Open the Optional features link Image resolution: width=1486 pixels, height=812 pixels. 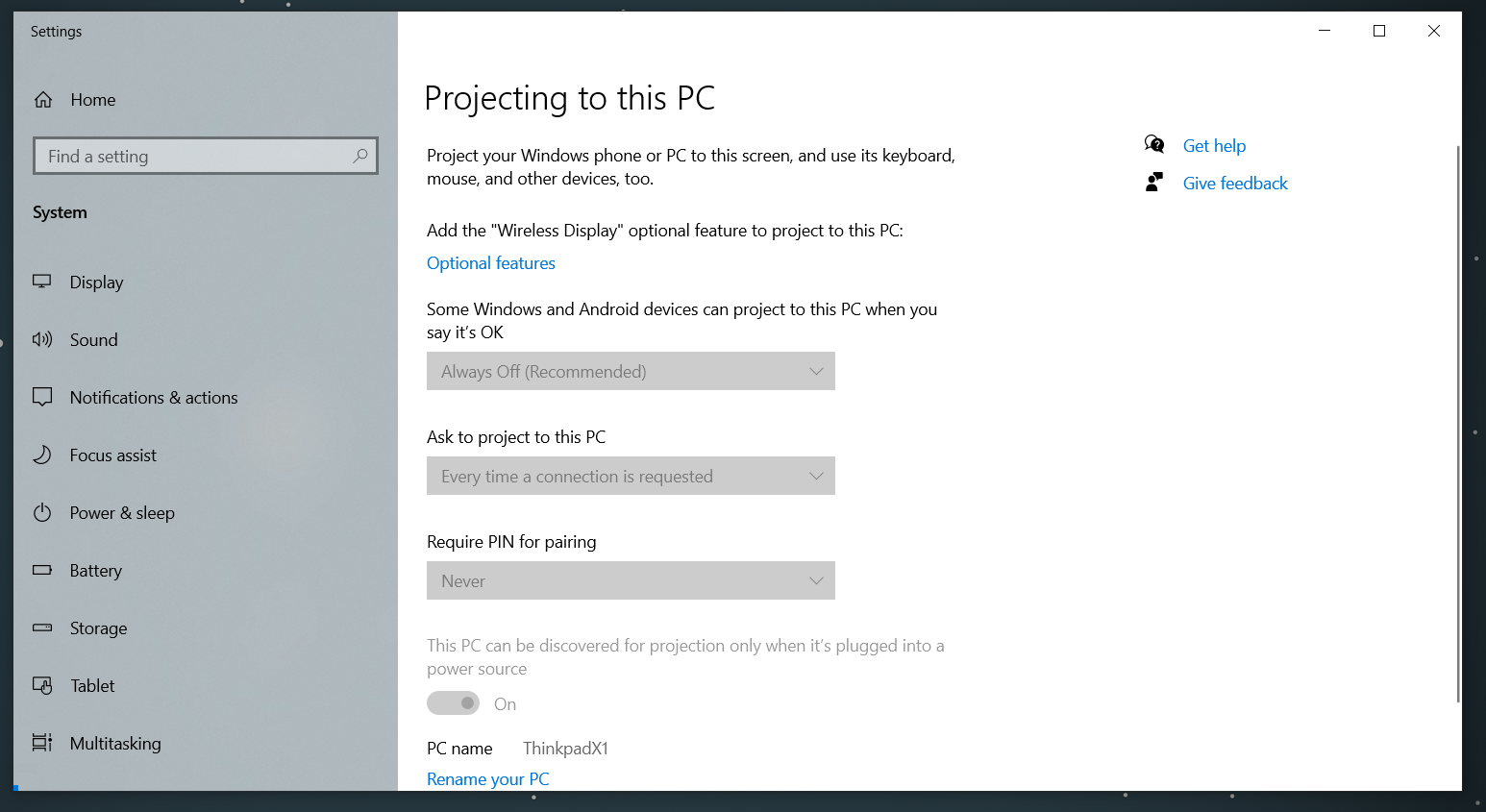(490, 262)
